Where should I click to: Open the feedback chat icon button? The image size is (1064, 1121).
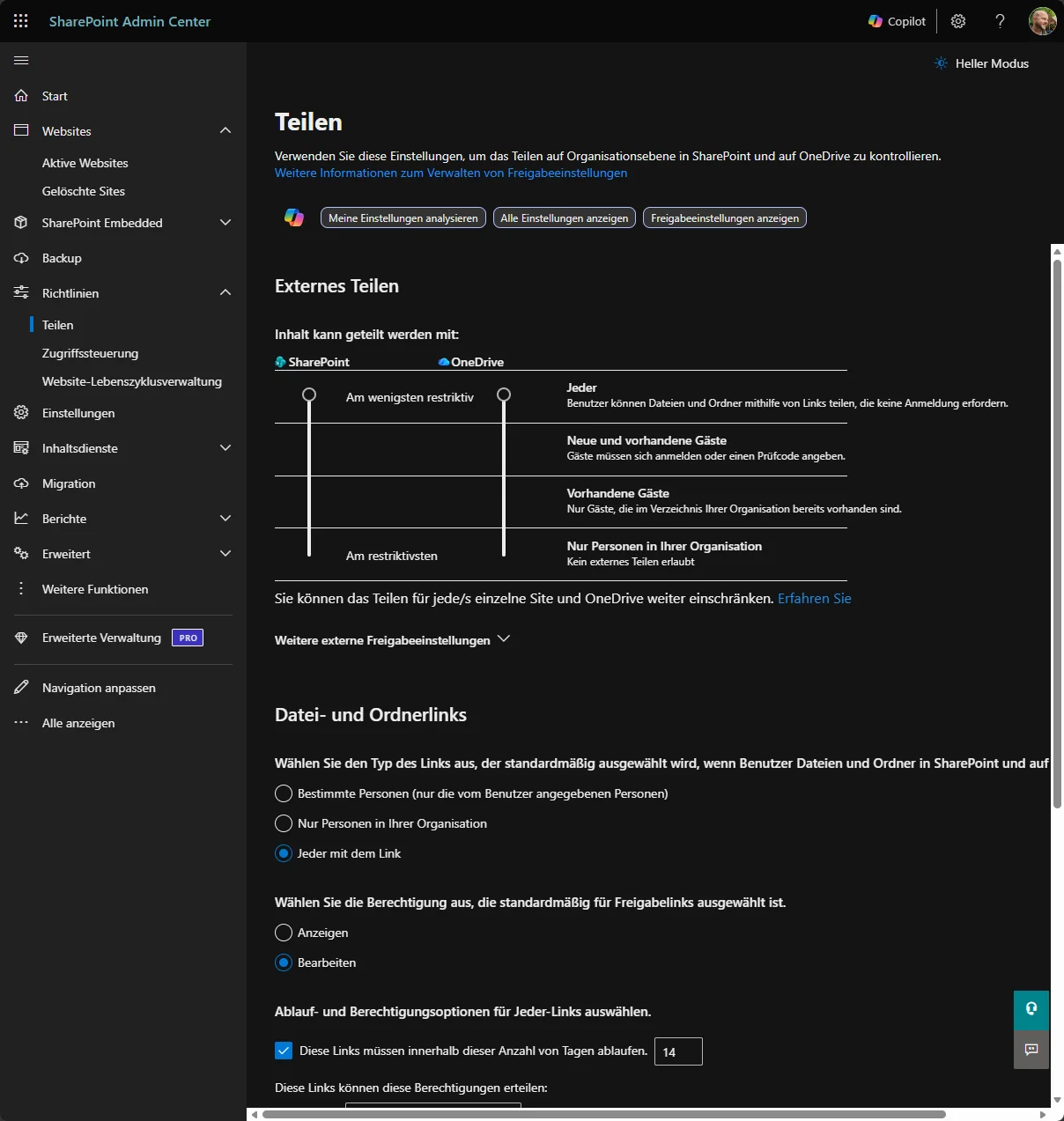[x=1031, y=1049]
